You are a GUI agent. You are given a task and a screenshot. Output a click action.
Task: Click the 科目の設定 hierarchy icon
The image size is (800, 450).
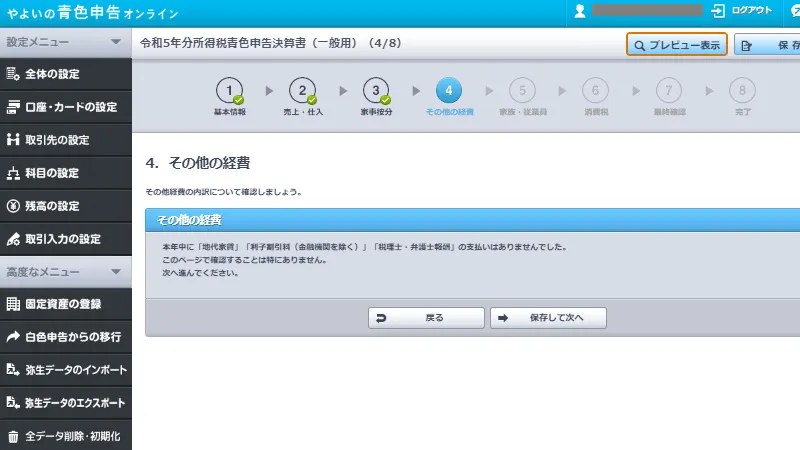tap(13, 173)
